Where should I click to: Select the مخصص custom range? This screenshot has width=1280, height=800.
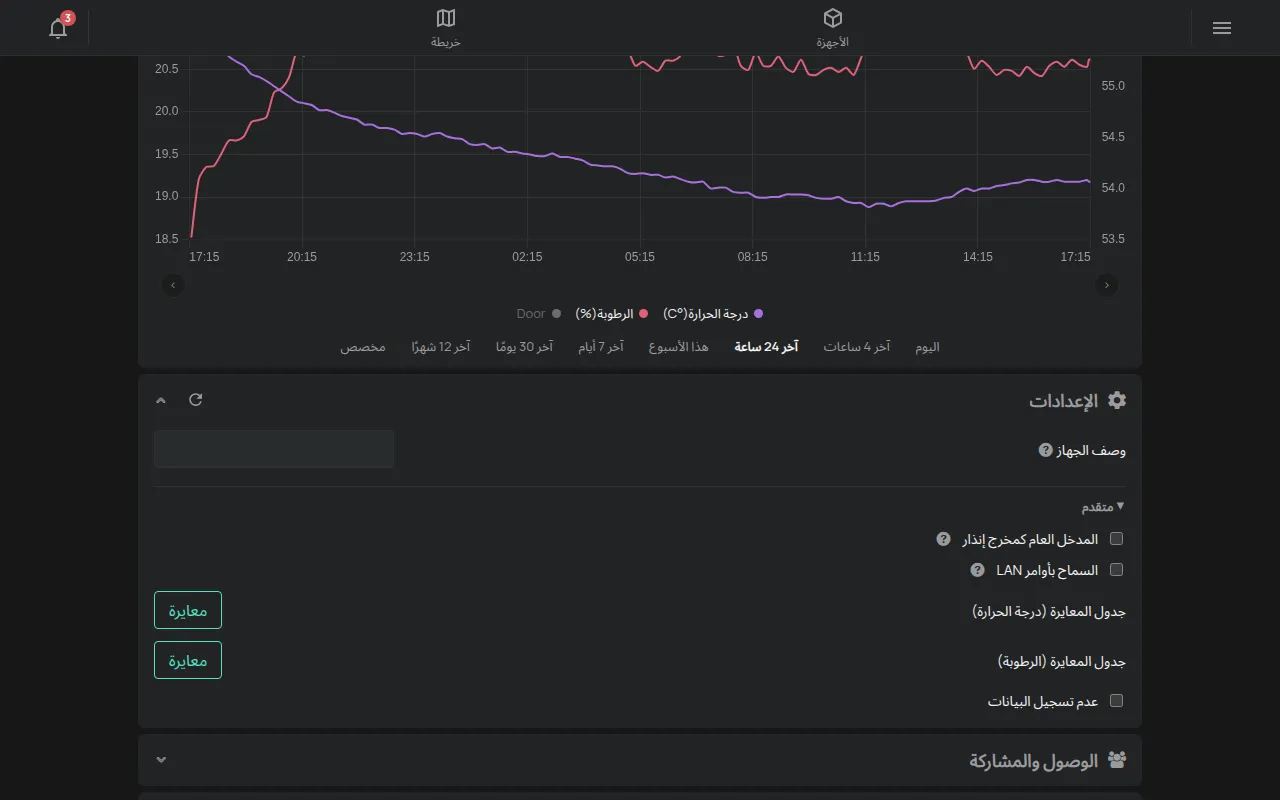pyautogui.click(x=363, y=347)
